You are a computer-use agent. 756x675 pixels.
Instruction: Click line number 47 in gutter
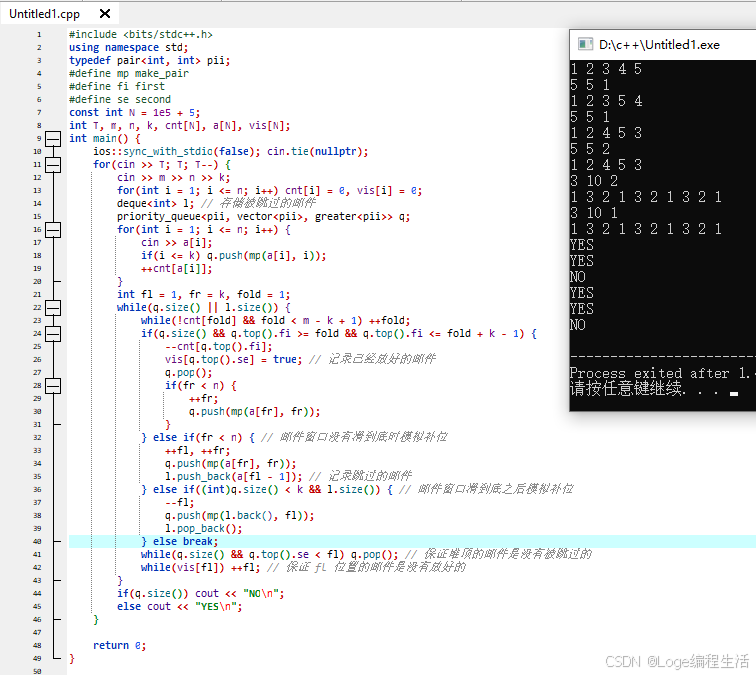coord(37,633)
